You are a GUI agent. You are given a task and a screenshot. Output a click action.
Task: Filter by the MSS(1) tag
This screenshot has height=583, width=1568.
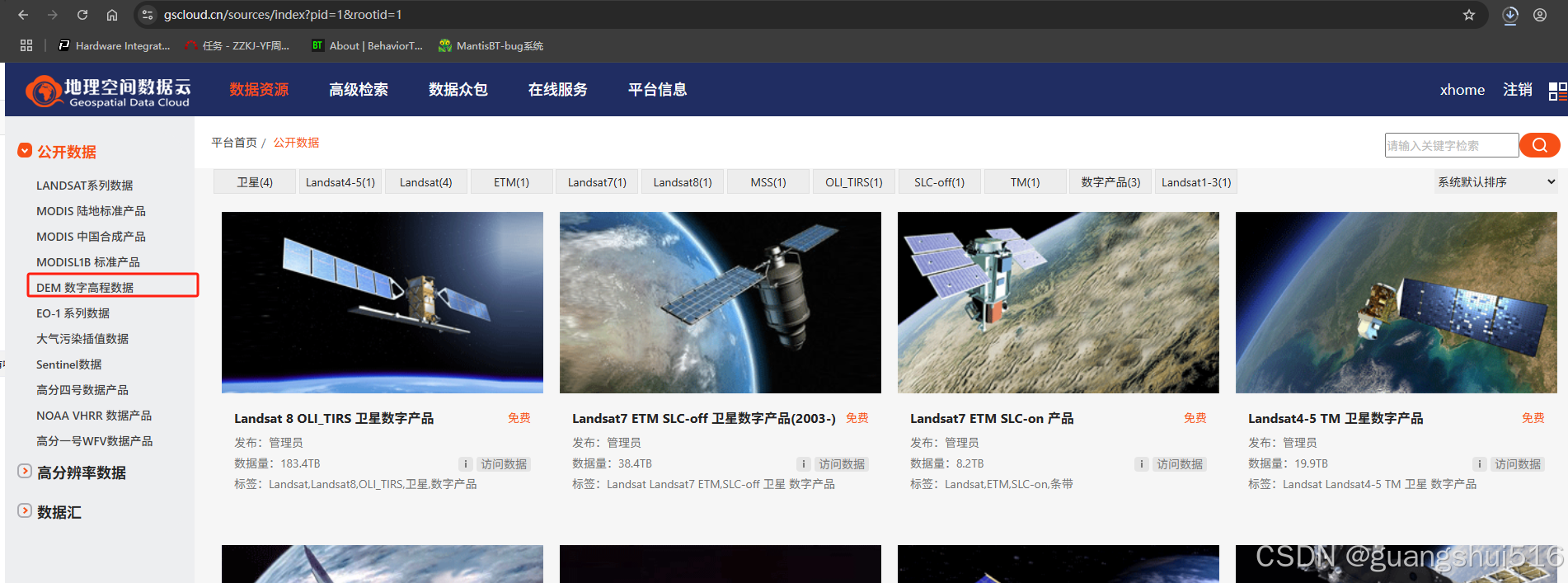tap(769, 182)
